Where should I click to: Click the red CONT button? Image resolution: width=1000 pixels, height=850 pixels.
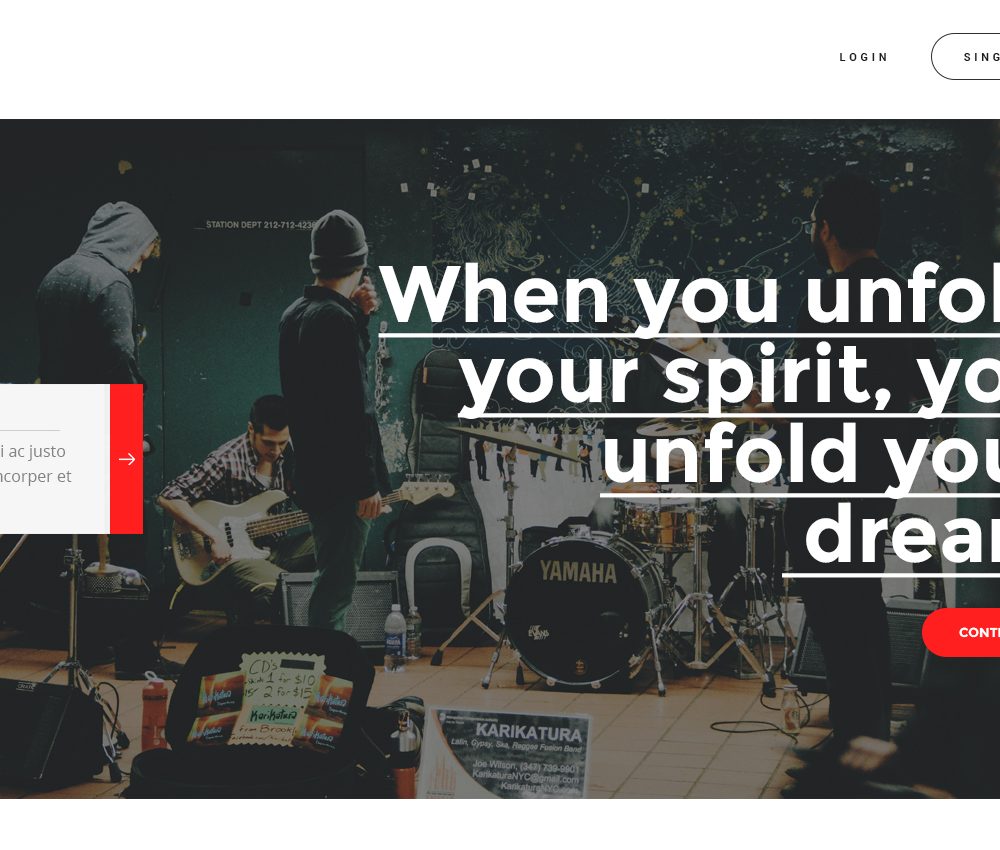(x=961, y=632)
